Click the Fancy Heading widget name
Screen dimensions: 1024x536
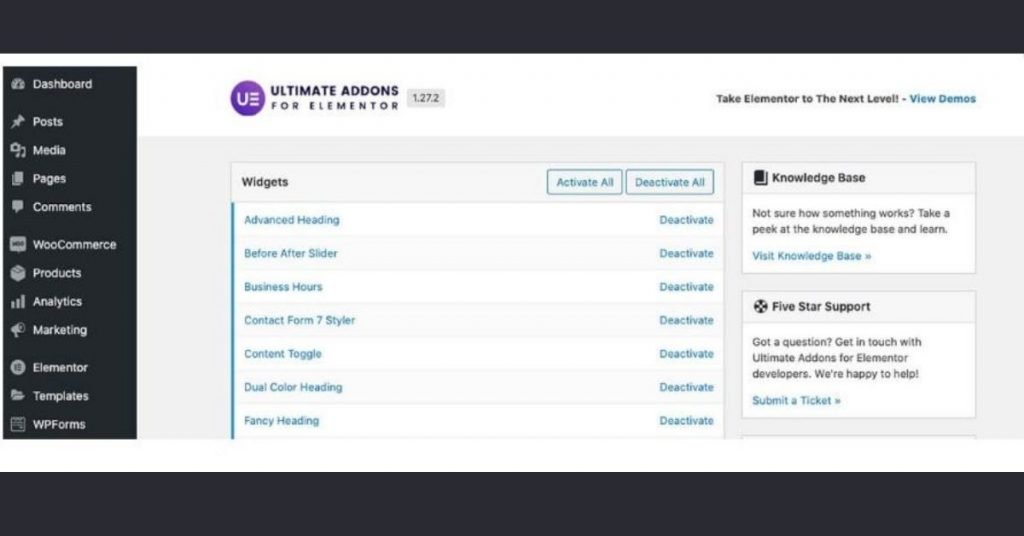(281, 420)
